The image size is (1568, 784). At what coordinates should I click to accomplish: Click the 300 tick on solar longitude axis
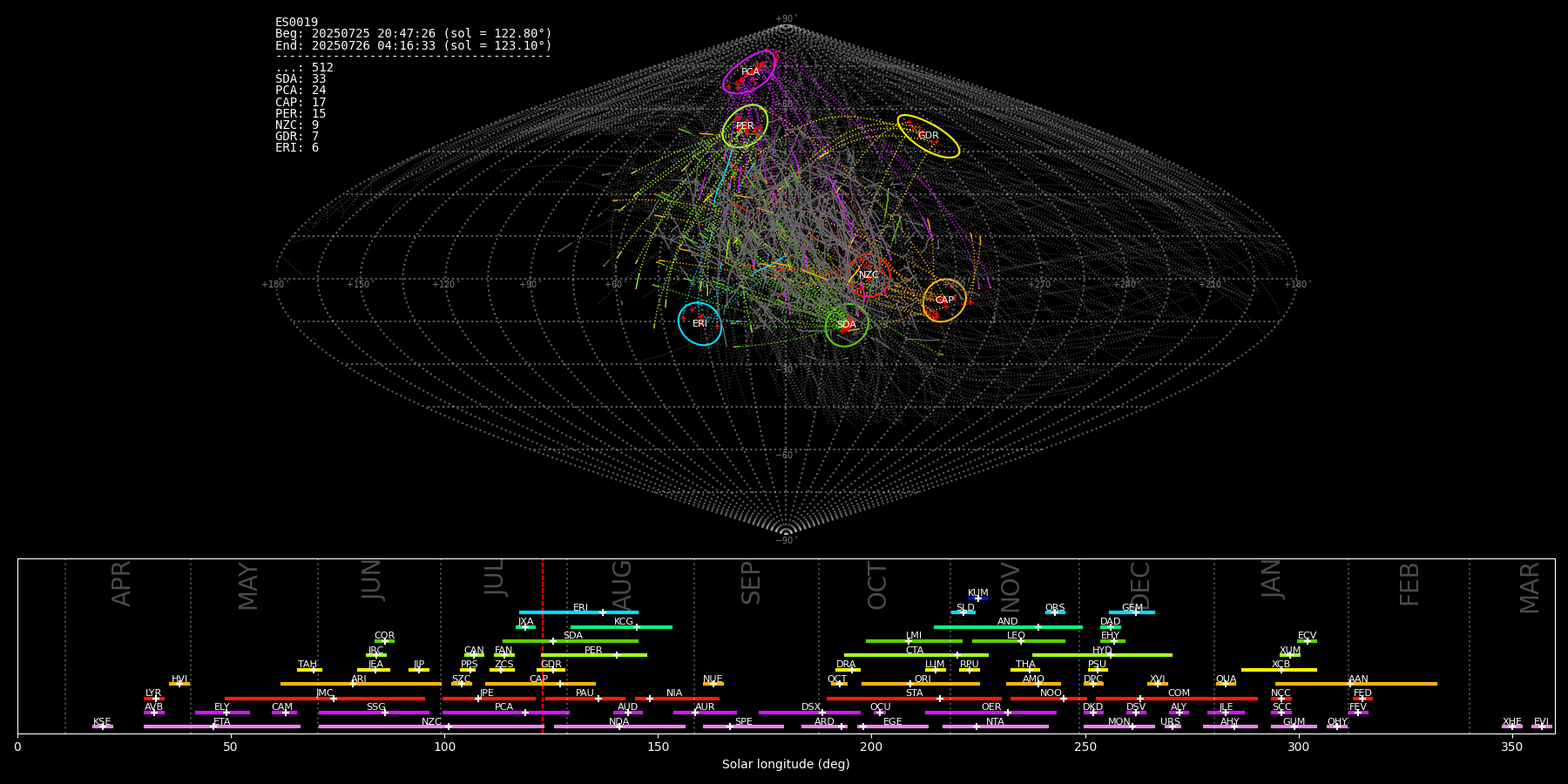1298,747
